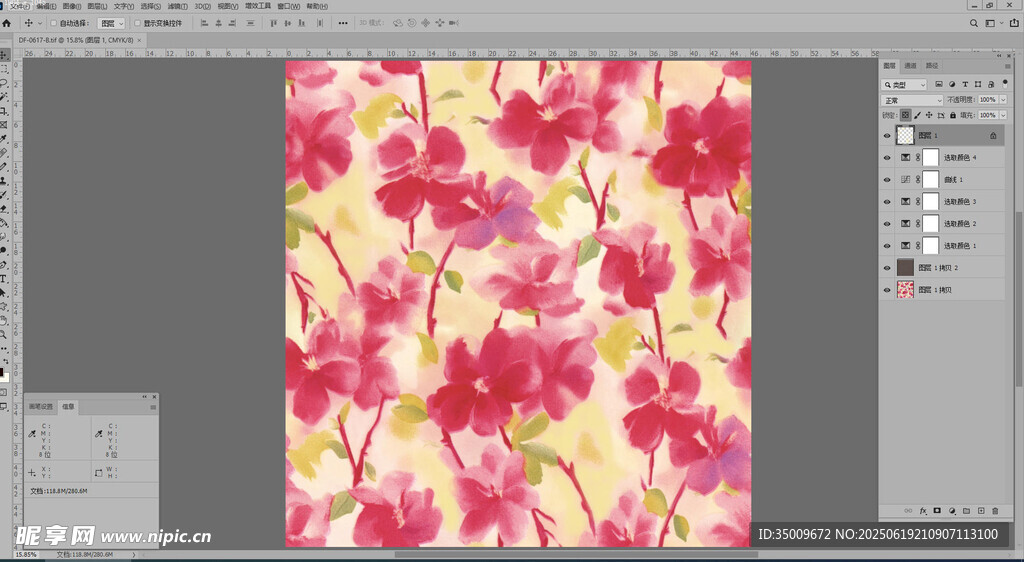Hide the 图层 1 拷贝 2 layer
Viewport: 1024px width, 562px height.
coord(887,268)
